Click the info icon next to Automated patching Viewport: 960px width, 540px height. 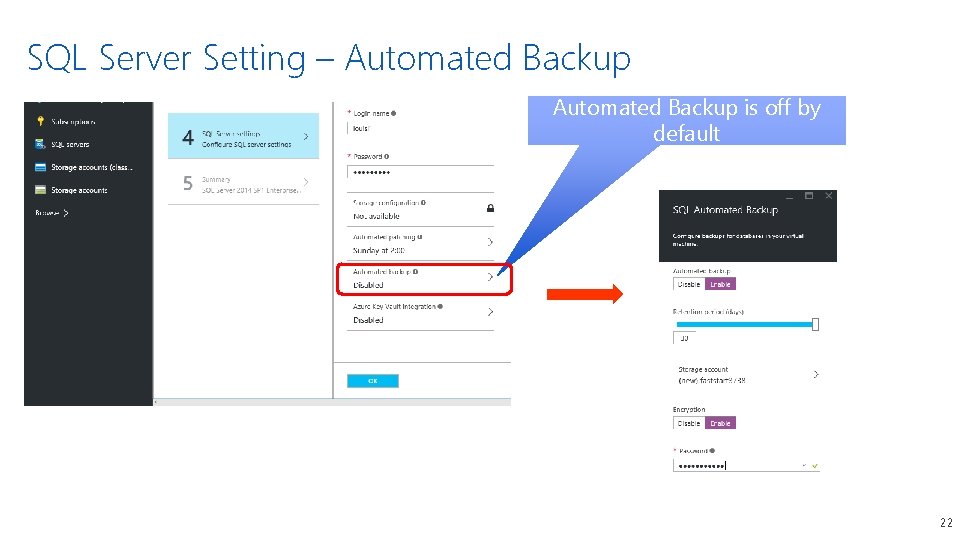419,236
